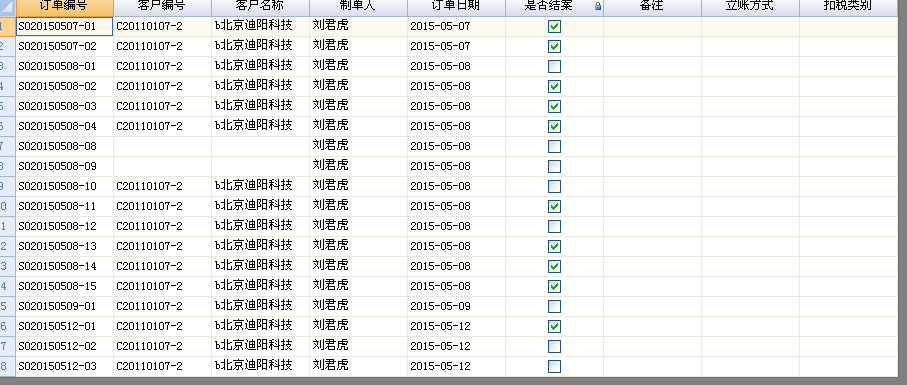This screenshot has height=385, width=907.
Task: Tick the 是否结案 box for S020150509-01
Action: pos(554,306)
